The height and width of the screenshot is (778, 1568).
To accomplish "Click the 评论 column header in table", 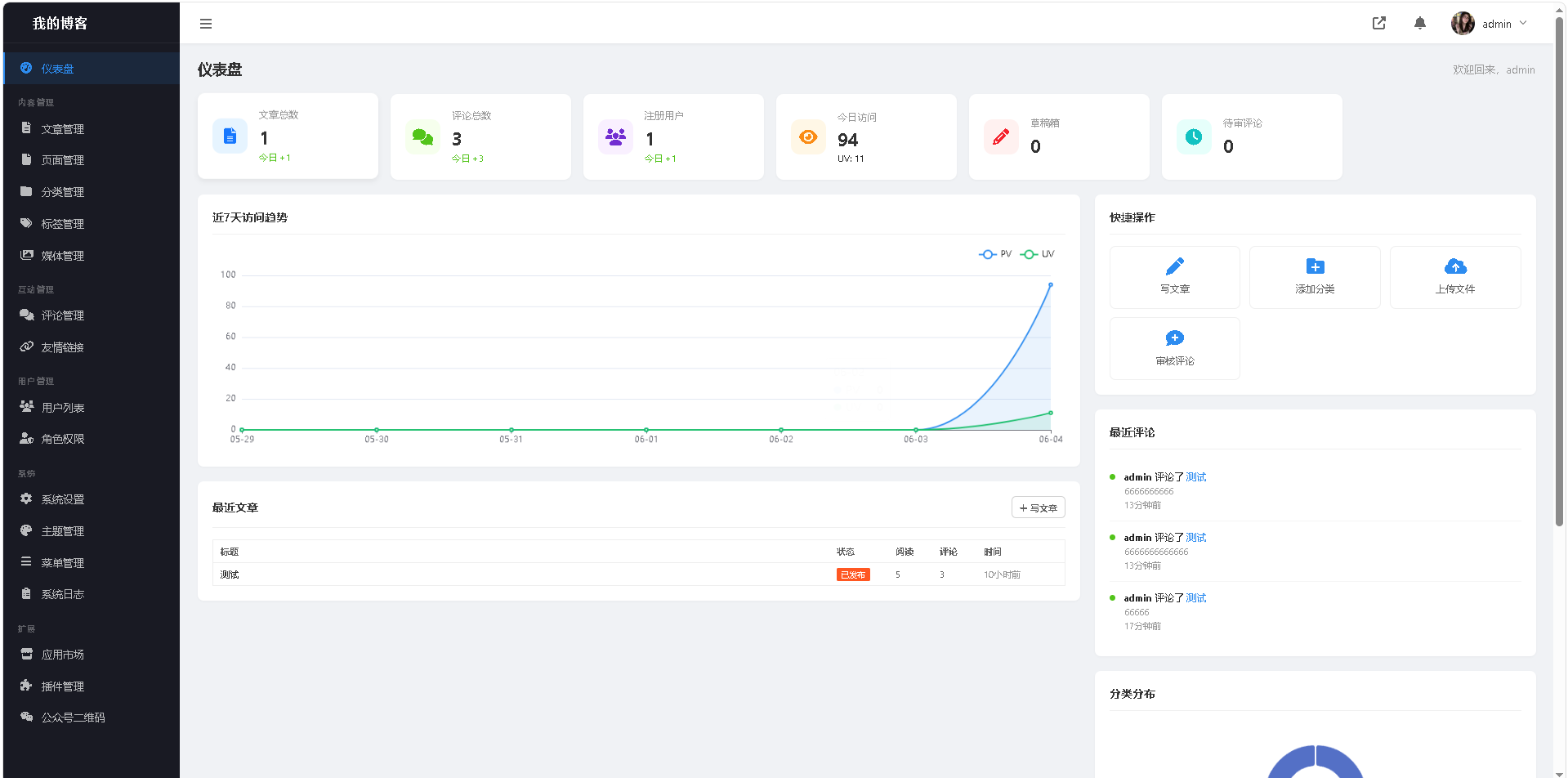I will tap(949, 552).
